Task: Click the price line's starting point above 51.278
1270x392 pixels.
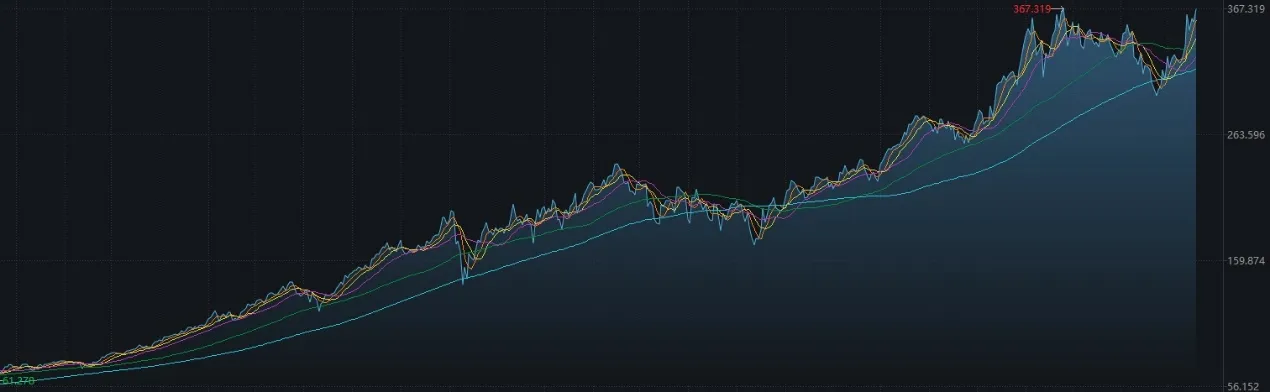Action: [3, 372]
